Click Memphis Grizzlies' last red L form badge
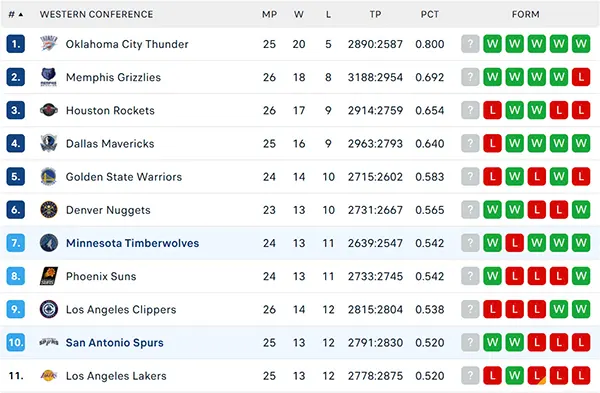This screenshot has width=600, height=393. coord(581,77)
